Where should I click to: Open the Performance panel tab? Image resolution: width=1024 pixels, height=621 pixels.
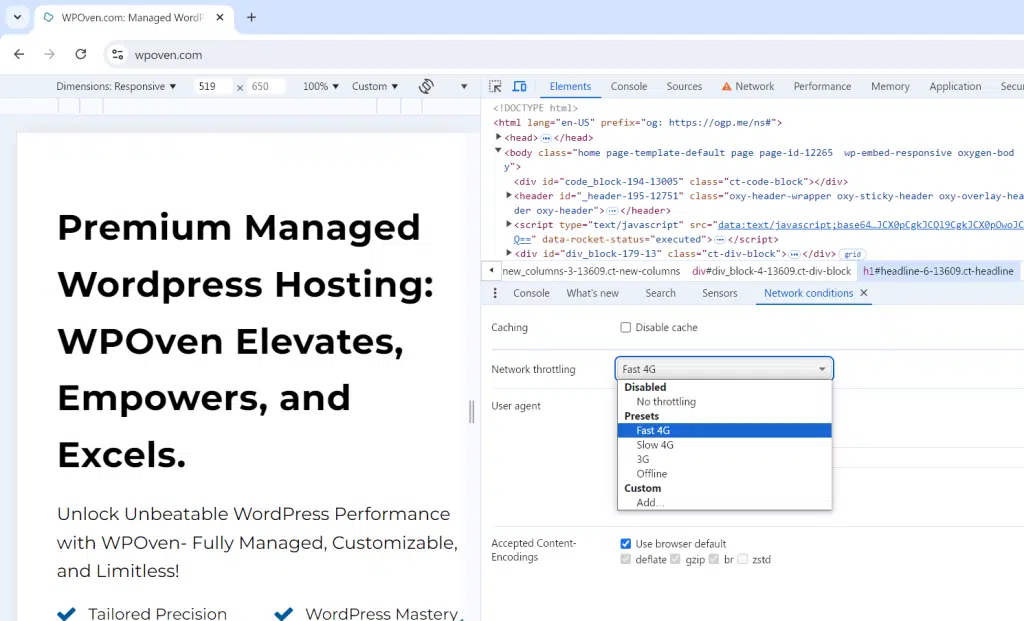click(x=822, y=87)
